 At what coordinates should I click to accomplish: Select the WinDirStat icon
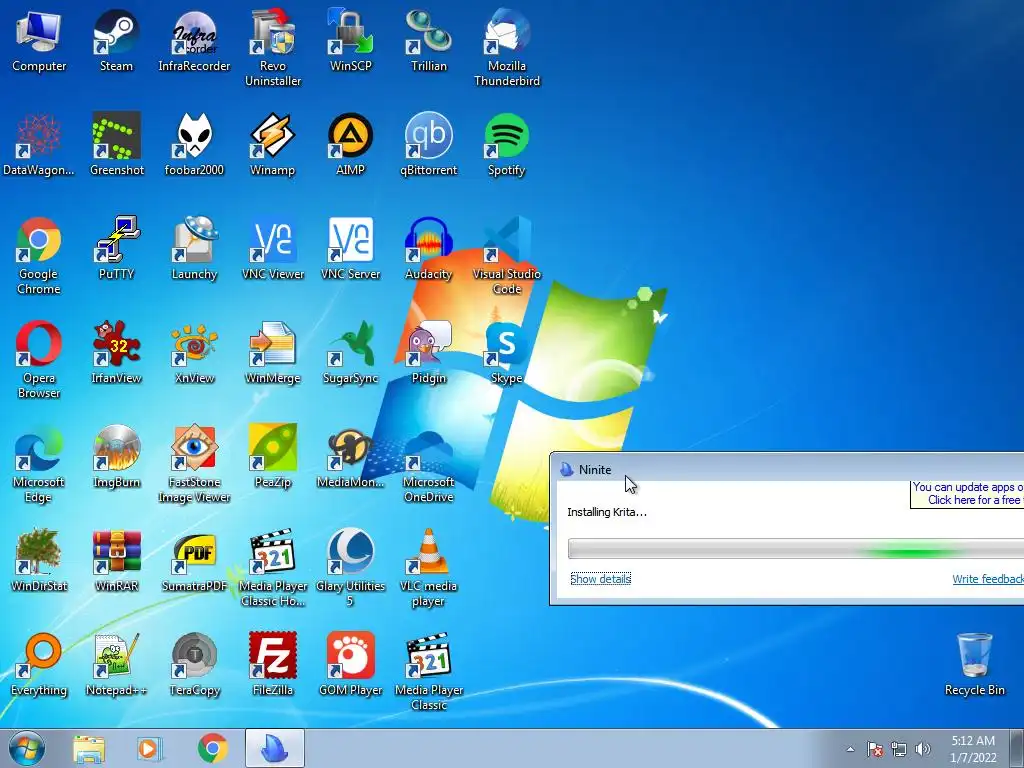coord(39,560)
